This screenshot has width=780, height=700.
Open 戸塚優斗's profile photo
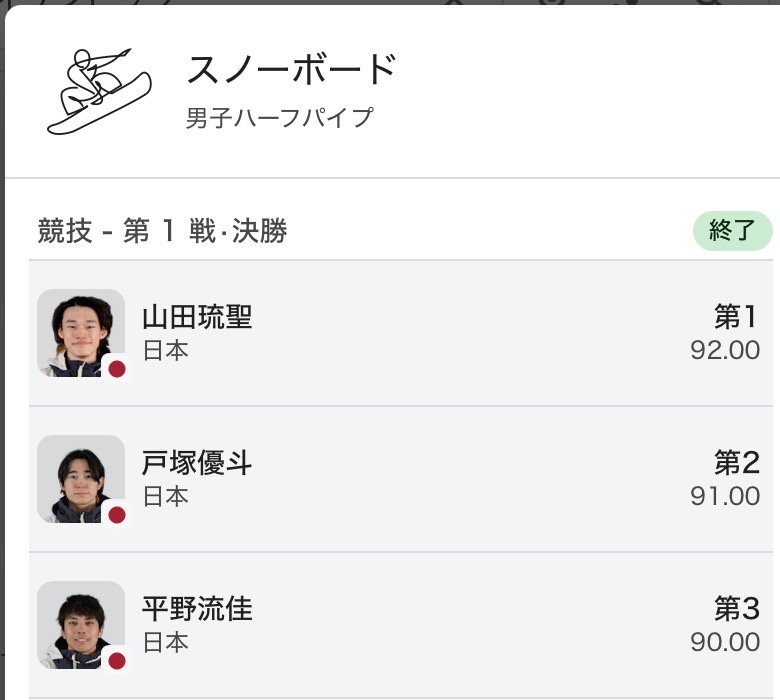[x=80, y=478]
